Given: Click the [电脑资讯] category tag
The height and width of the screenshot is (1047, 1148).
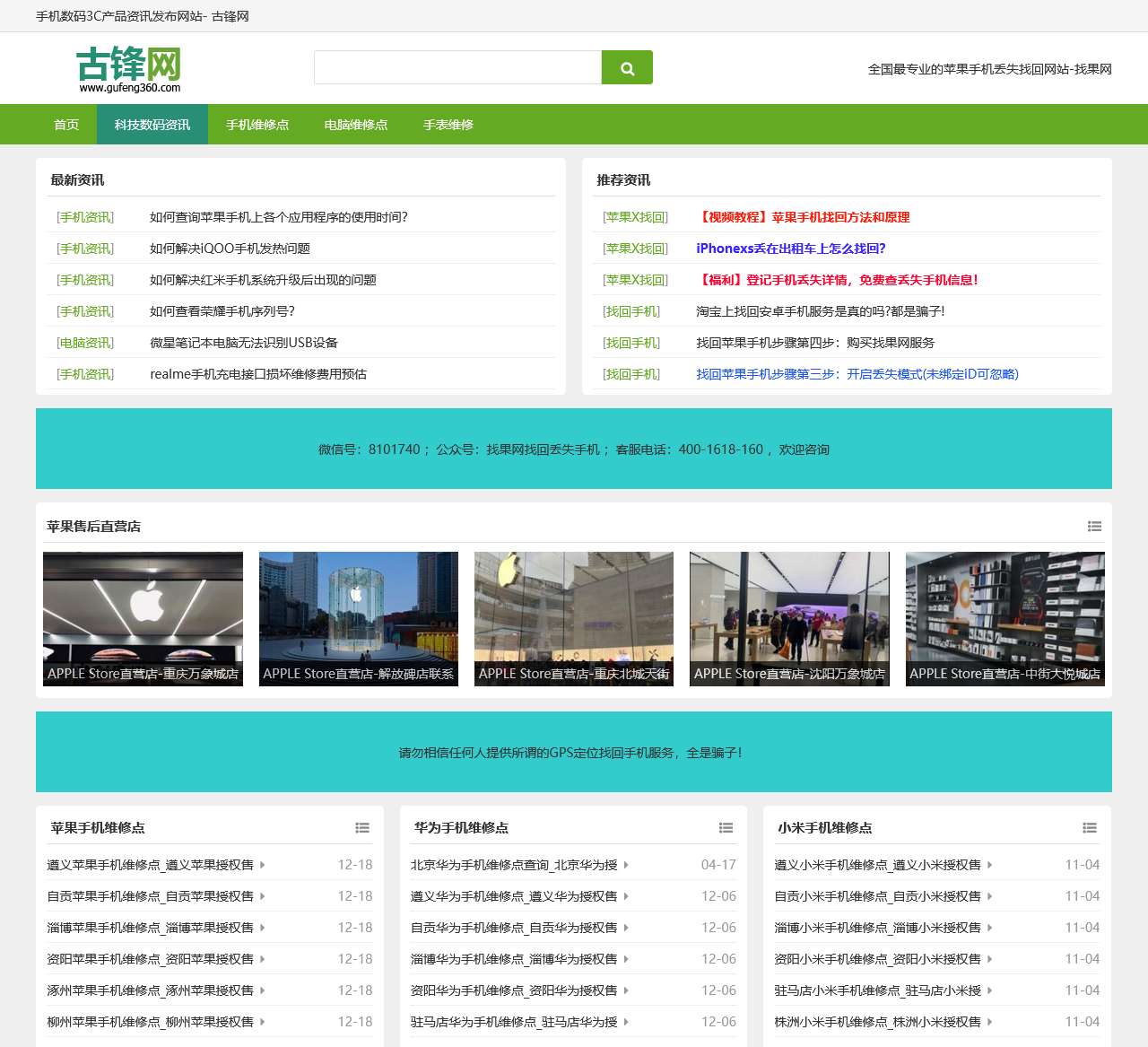Looking at the screenshot, I should [x=86, y=343].
